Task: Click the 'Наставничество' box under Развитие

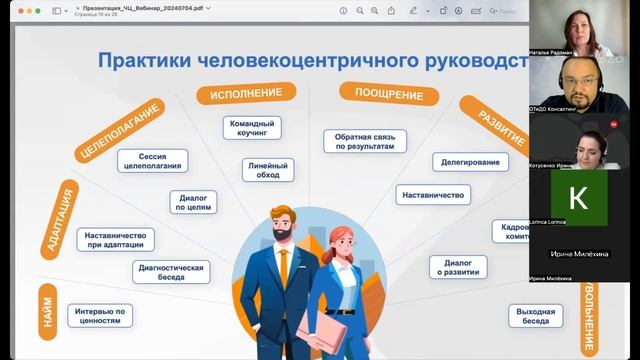Action: pos(433,195)
